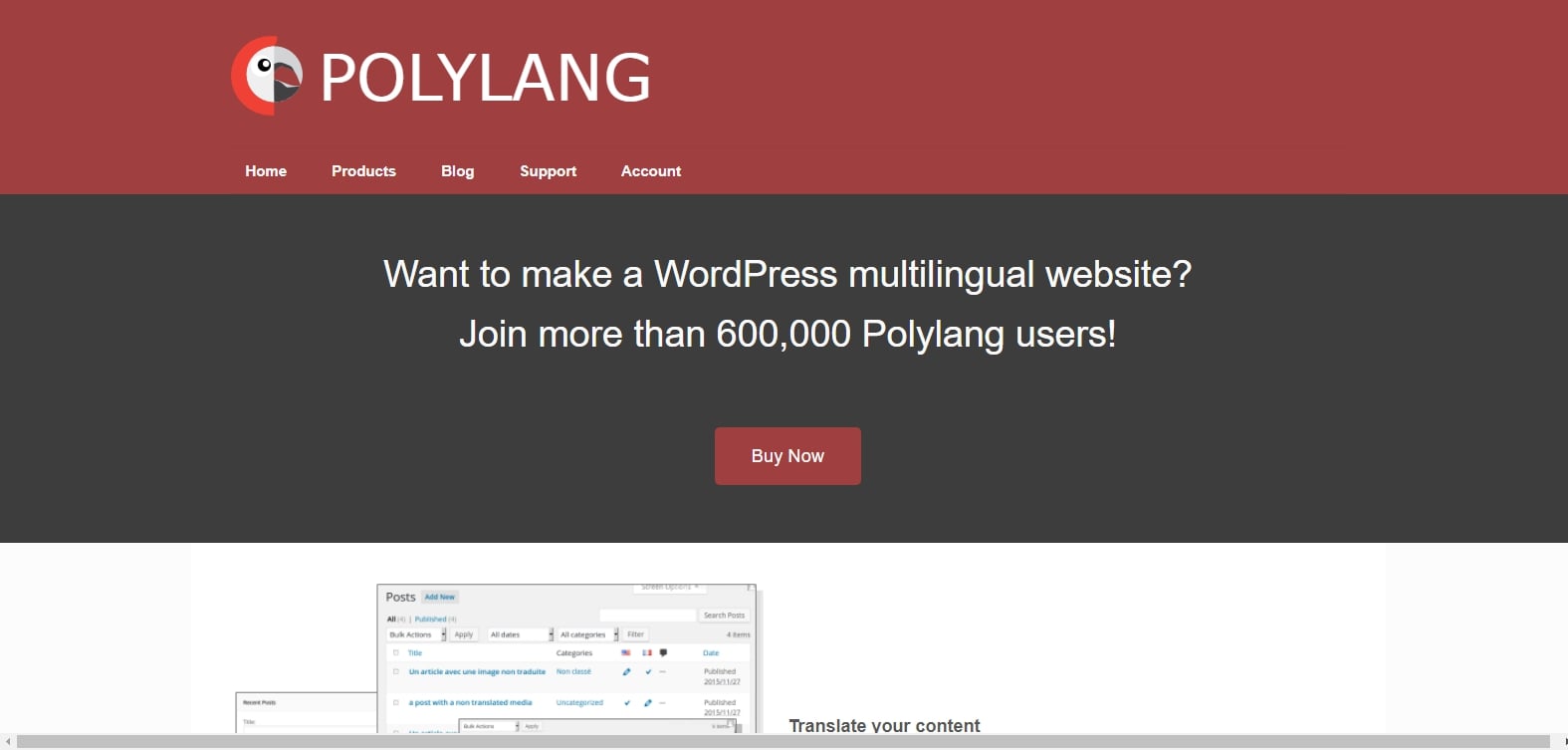Image resolution: width=1568 pixels, height=750 pixels.
Task: Click the horizontal scrollbar track
Action: pos(784,742)
